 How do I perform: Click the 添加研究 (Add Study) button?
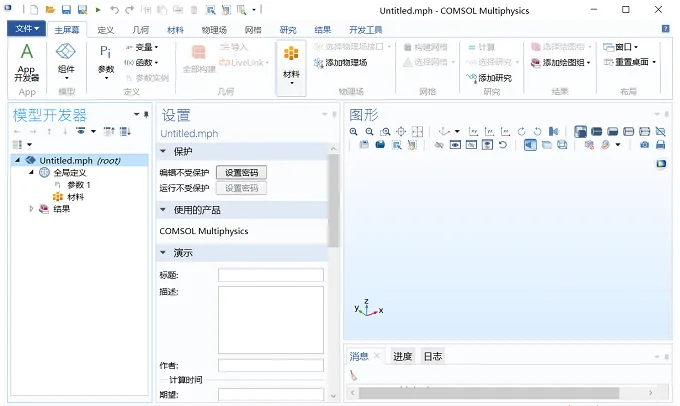[x=489, y=78]
